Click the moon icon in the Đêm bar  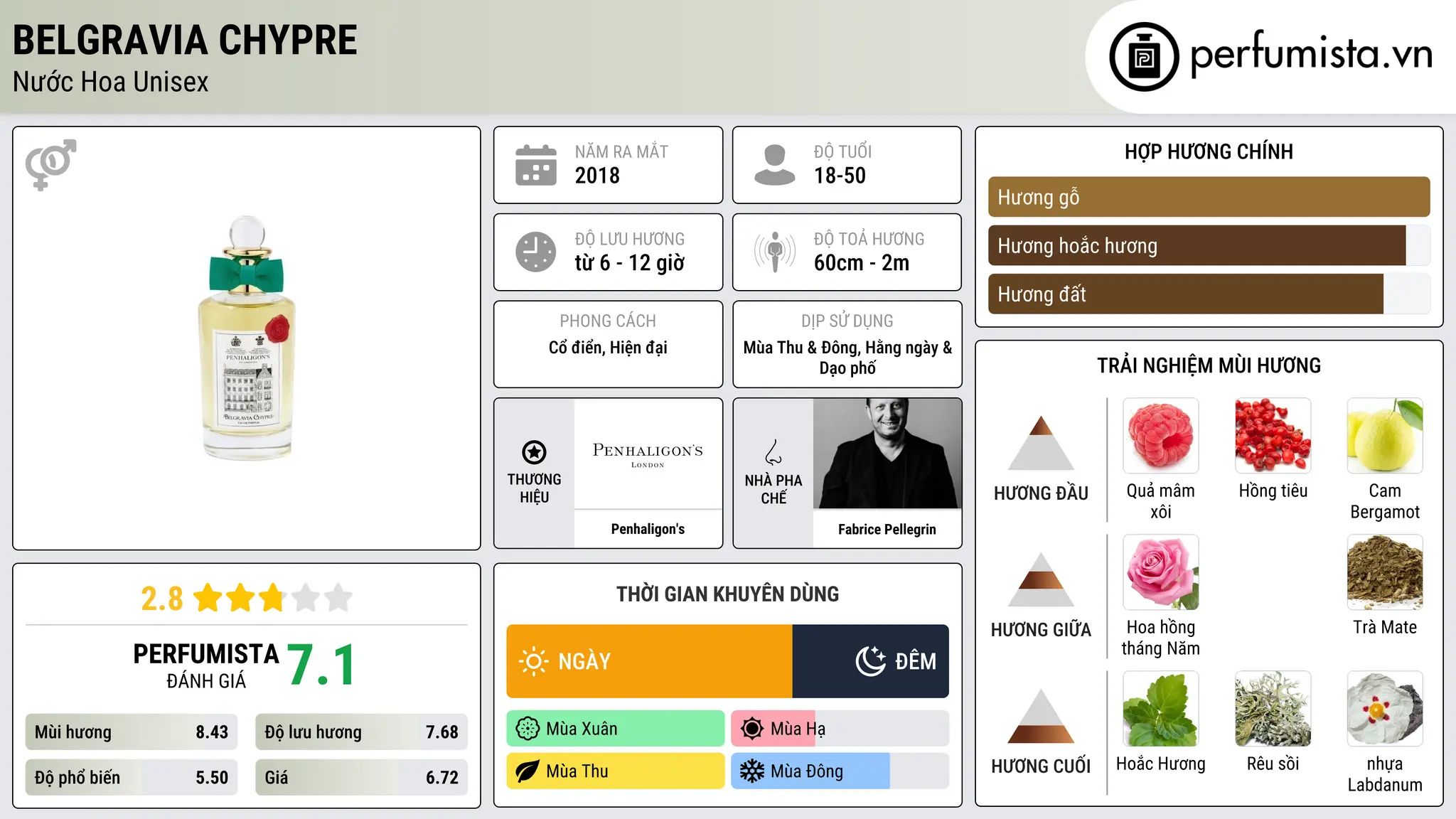tap(871, 661)
